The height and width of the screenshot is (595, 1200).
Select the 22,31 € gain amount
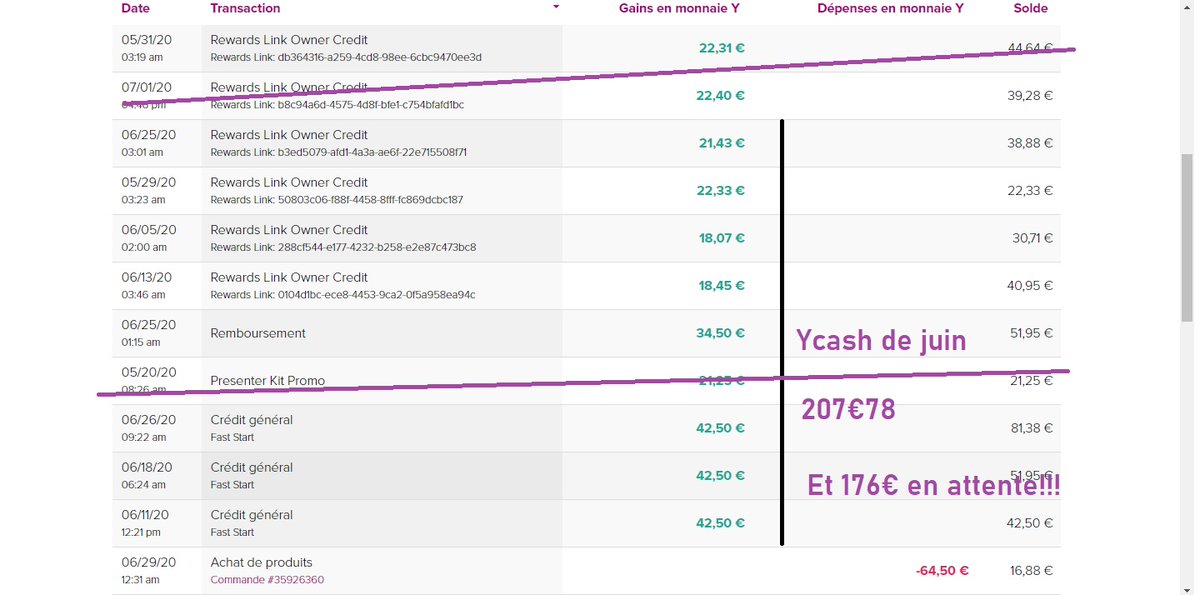click(x=722, y=48)
